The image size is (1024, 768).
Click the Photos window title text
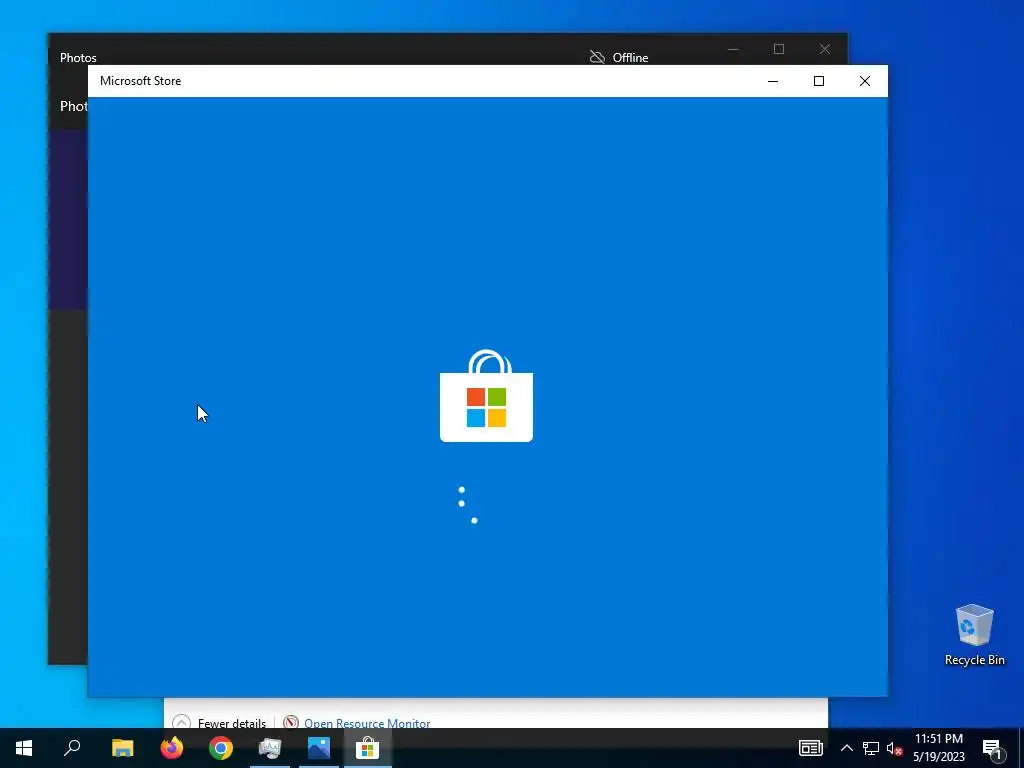click(78, 57)
